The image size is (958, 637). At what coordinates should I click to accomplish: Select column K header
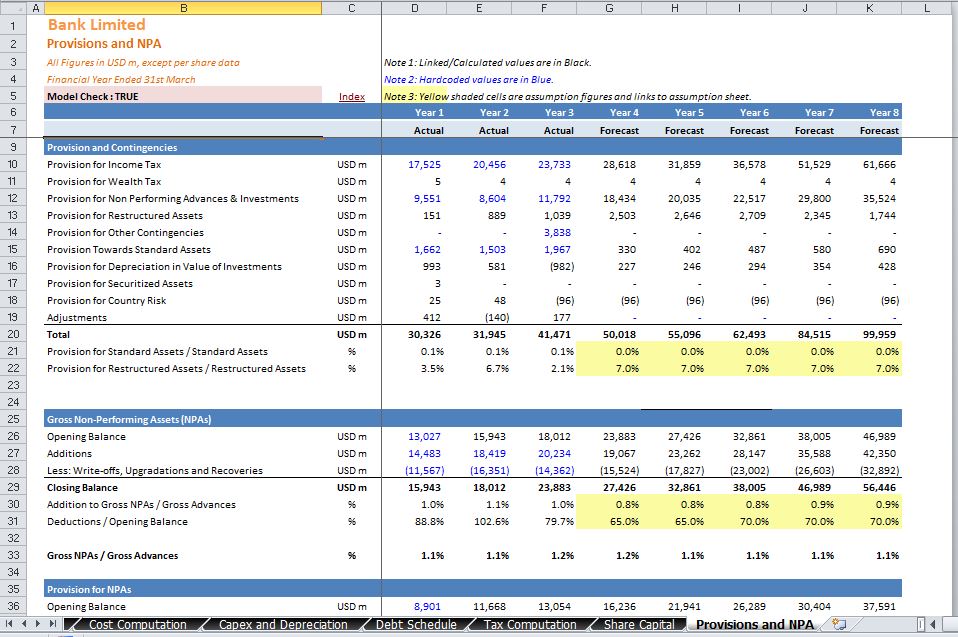tap(869, 8)
